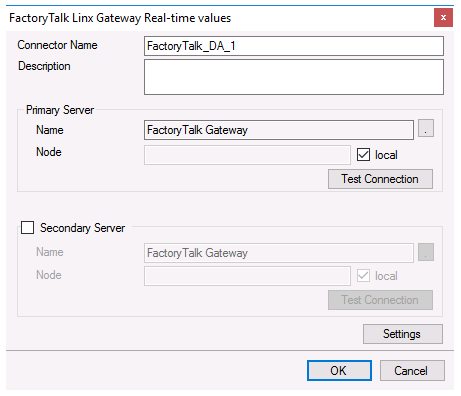Close the FactoryTalk Linx Gateway dialog
Image resolution: width=461 pixels, height=396 pixels.
(x=443, y=18)
